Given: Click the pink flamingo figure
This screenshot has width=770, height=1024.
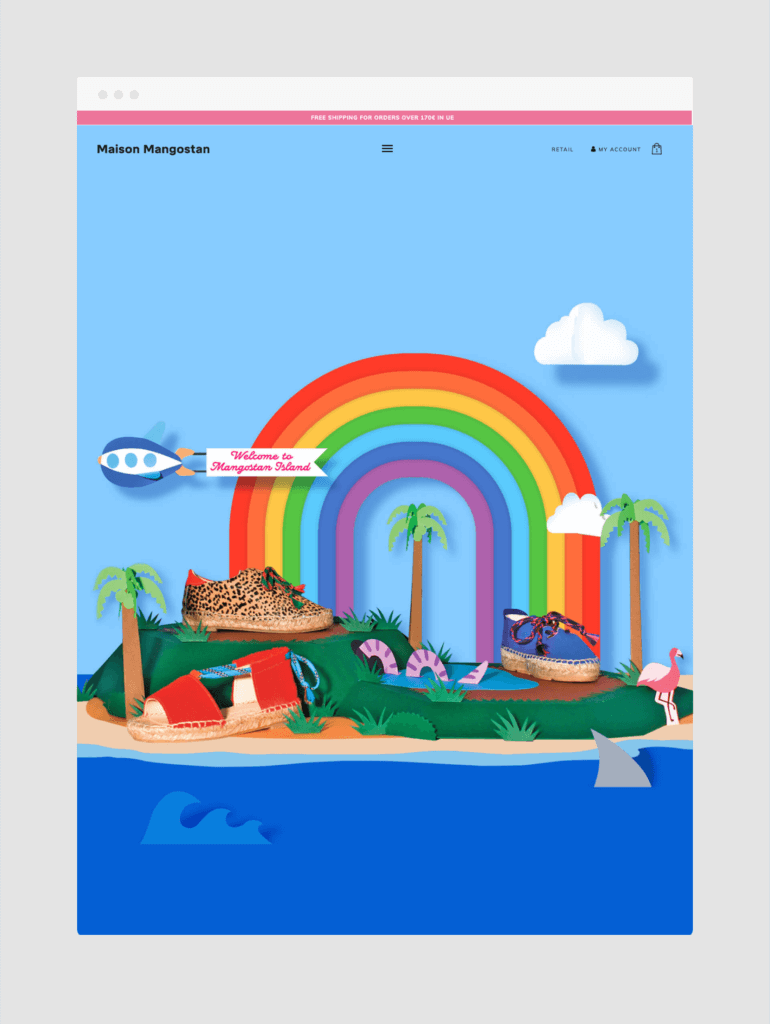Looking at the screenshot, I should click(662, 683).
